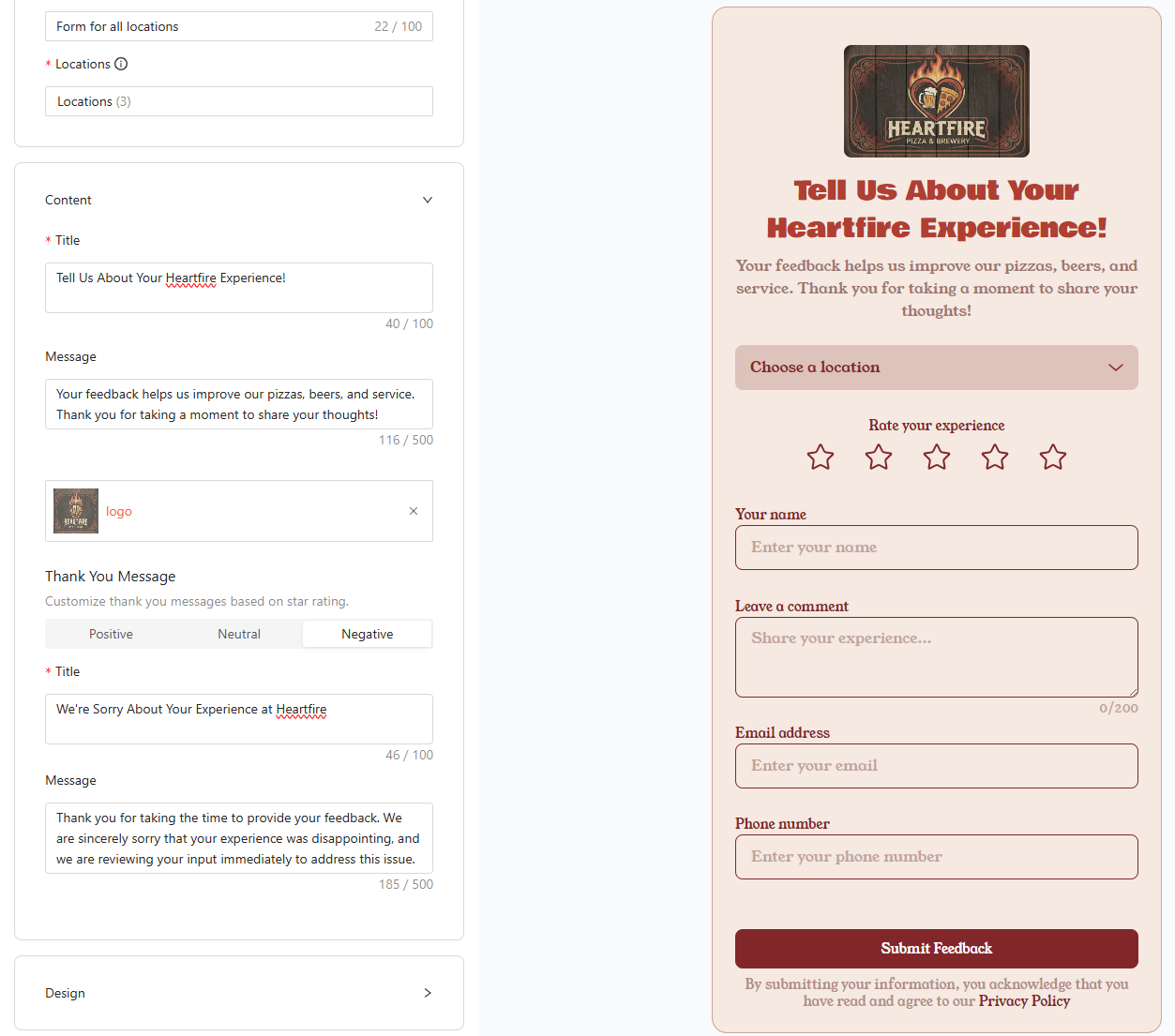
Task: Switch to the Neutral thank you tab
Action: (x=239, y=634)
